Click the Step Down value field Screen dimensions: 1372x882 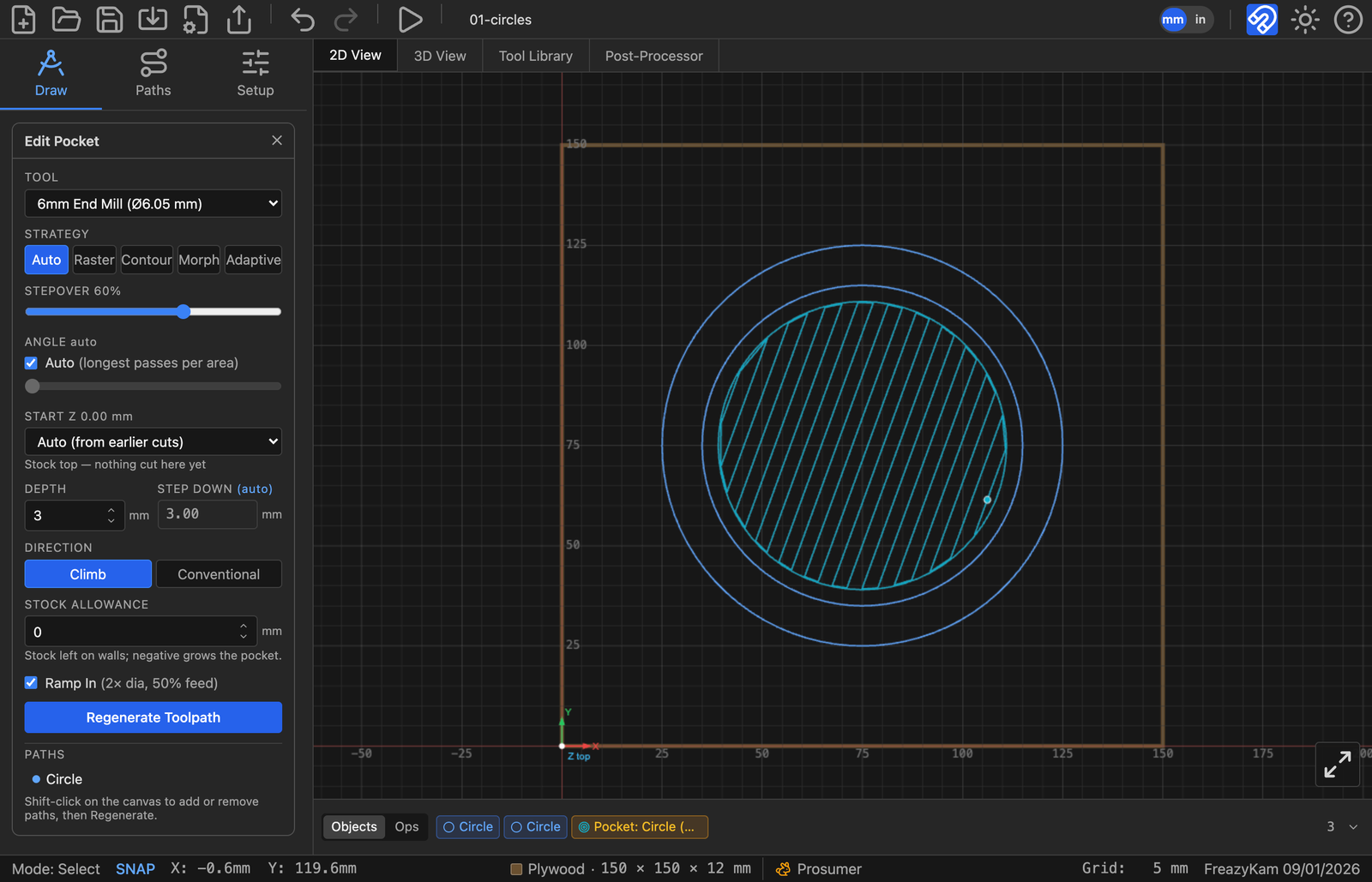click(x=208, y=514)
